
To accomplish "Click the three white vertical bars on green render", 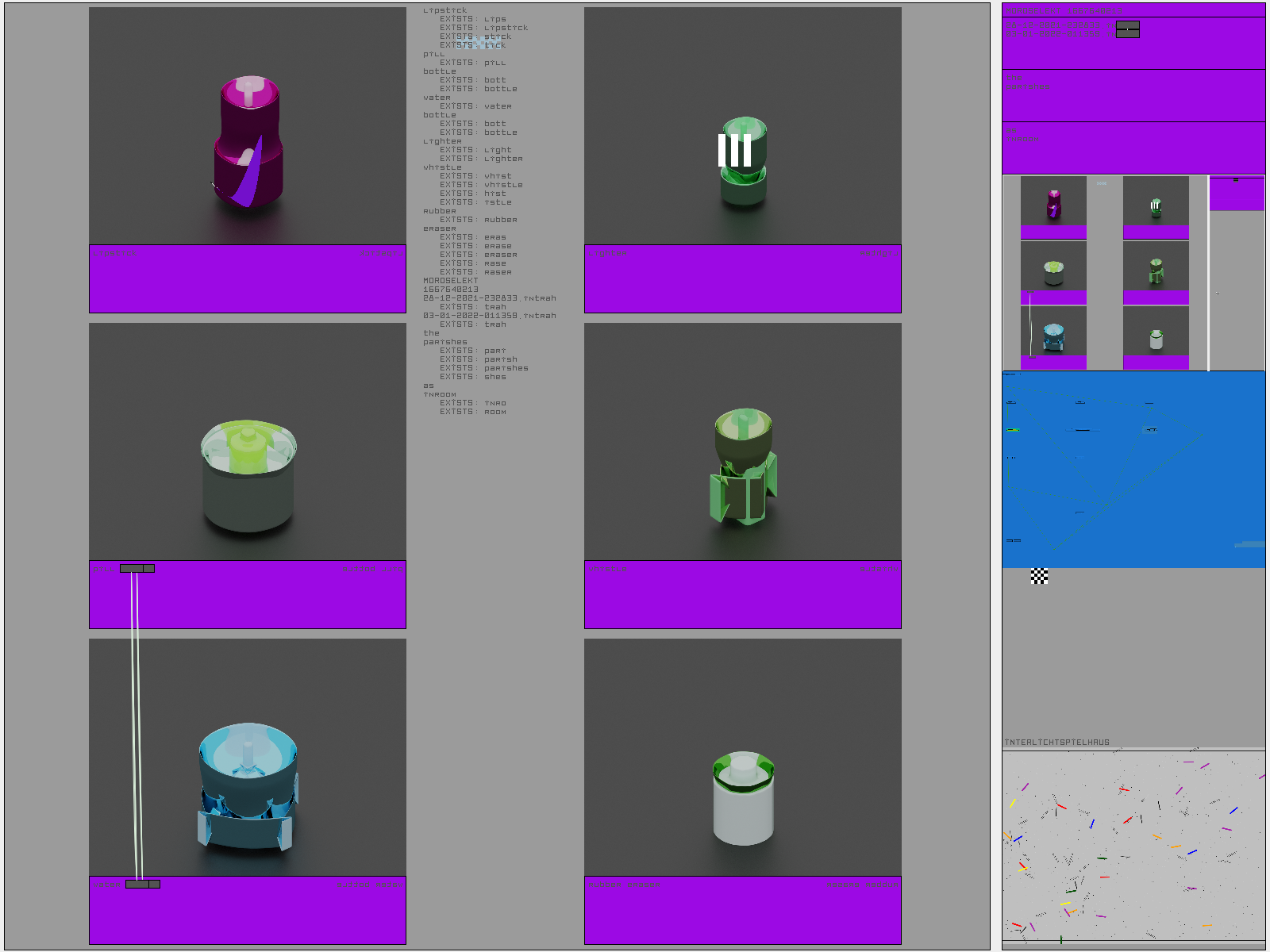I will [734, 150].
